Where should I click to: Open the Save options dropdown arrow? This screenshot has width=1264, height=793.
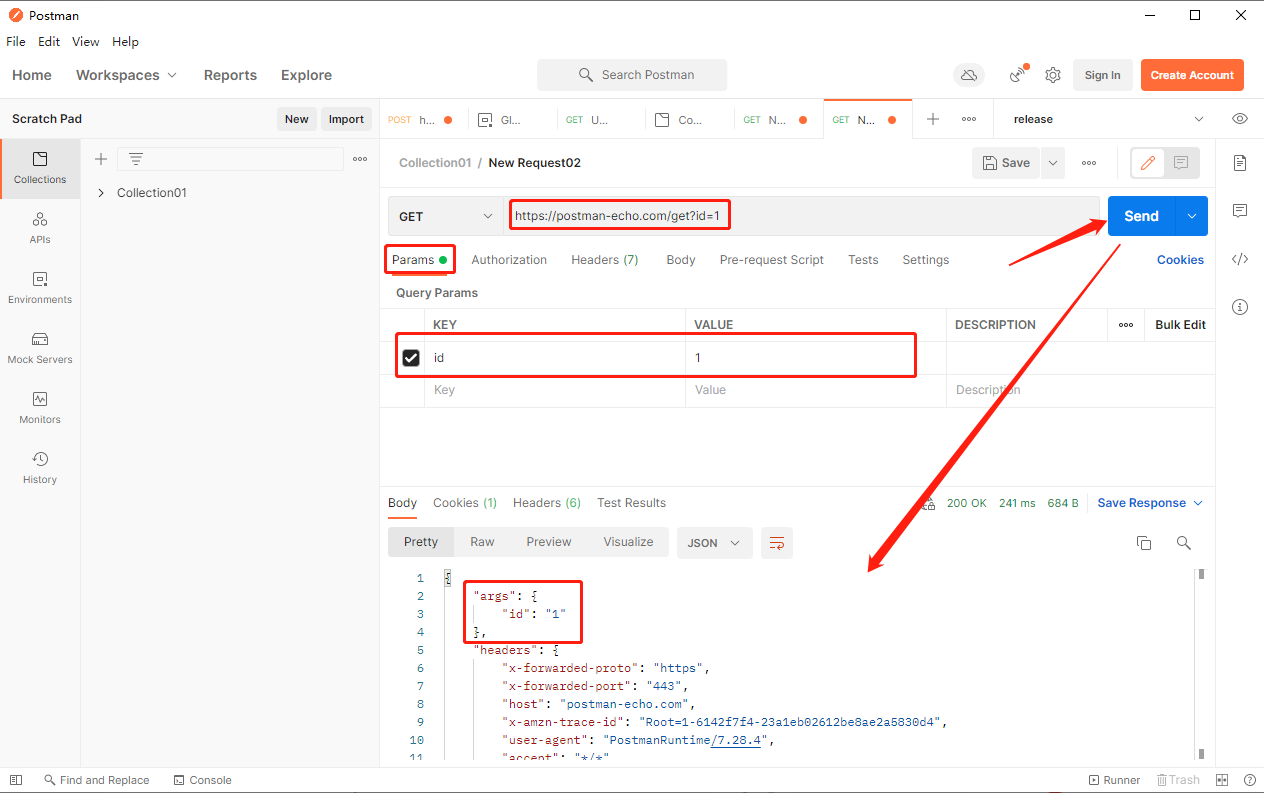point(1053,163)
